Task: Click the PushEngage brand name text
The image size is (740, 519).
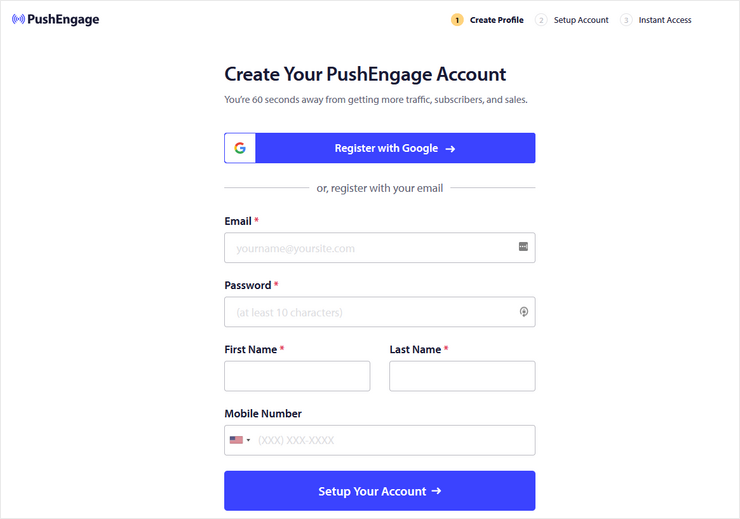Action: pos(64,19)
